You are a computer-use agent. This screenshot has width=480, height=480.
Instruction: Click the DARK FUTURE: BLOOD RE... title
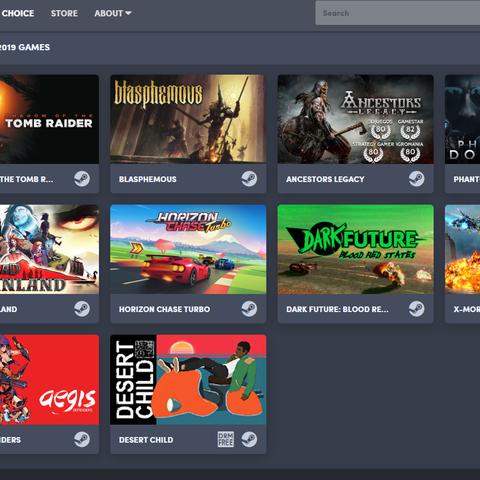pyautogui.click(x=337, y=309)
